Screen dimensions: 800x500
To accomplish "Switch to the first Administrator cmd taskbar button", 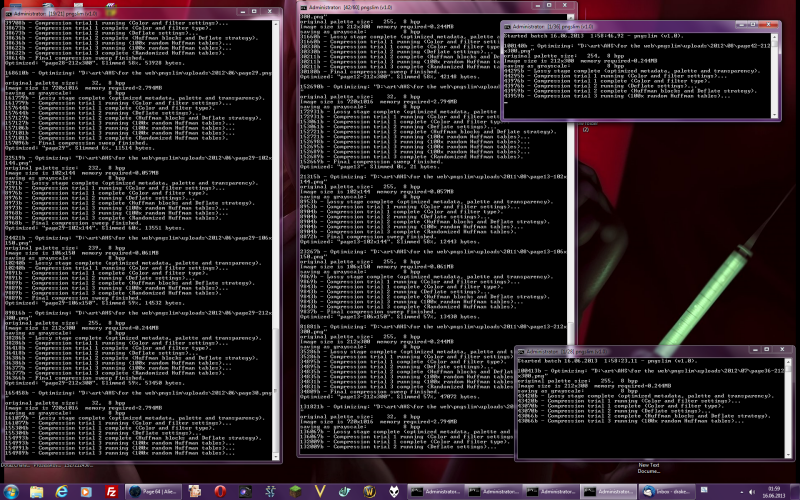I will [435, 492].
